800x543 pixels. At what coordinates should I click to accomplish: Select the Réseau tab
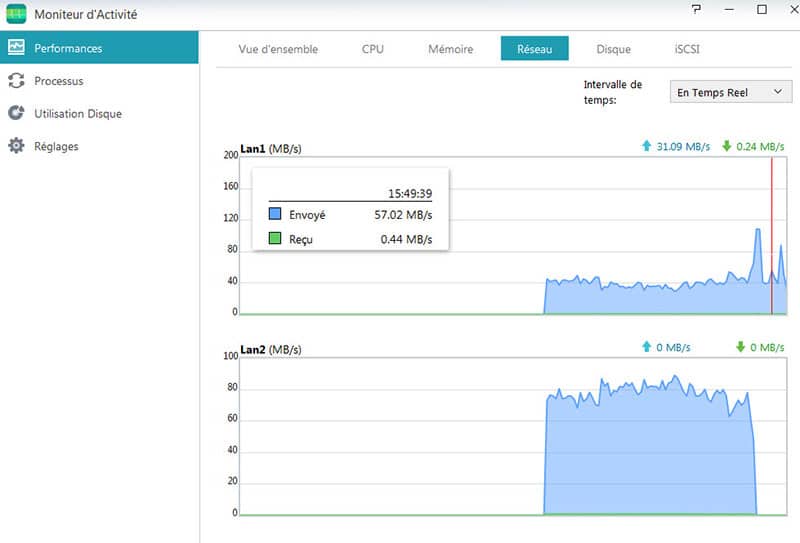click(535, 48)
